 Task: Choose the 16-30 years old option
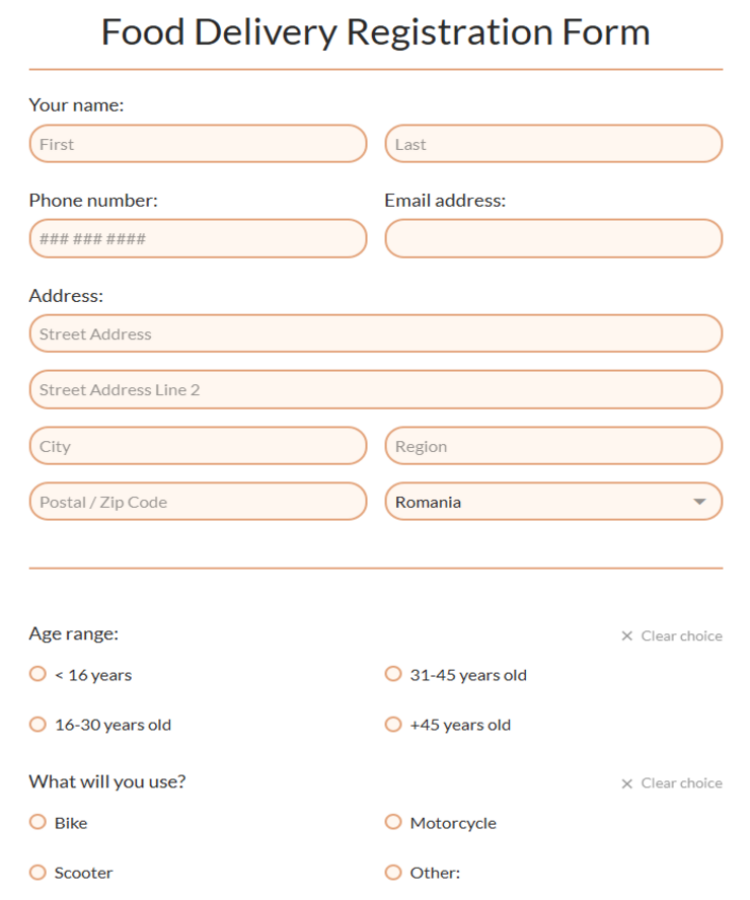(38, 724)
